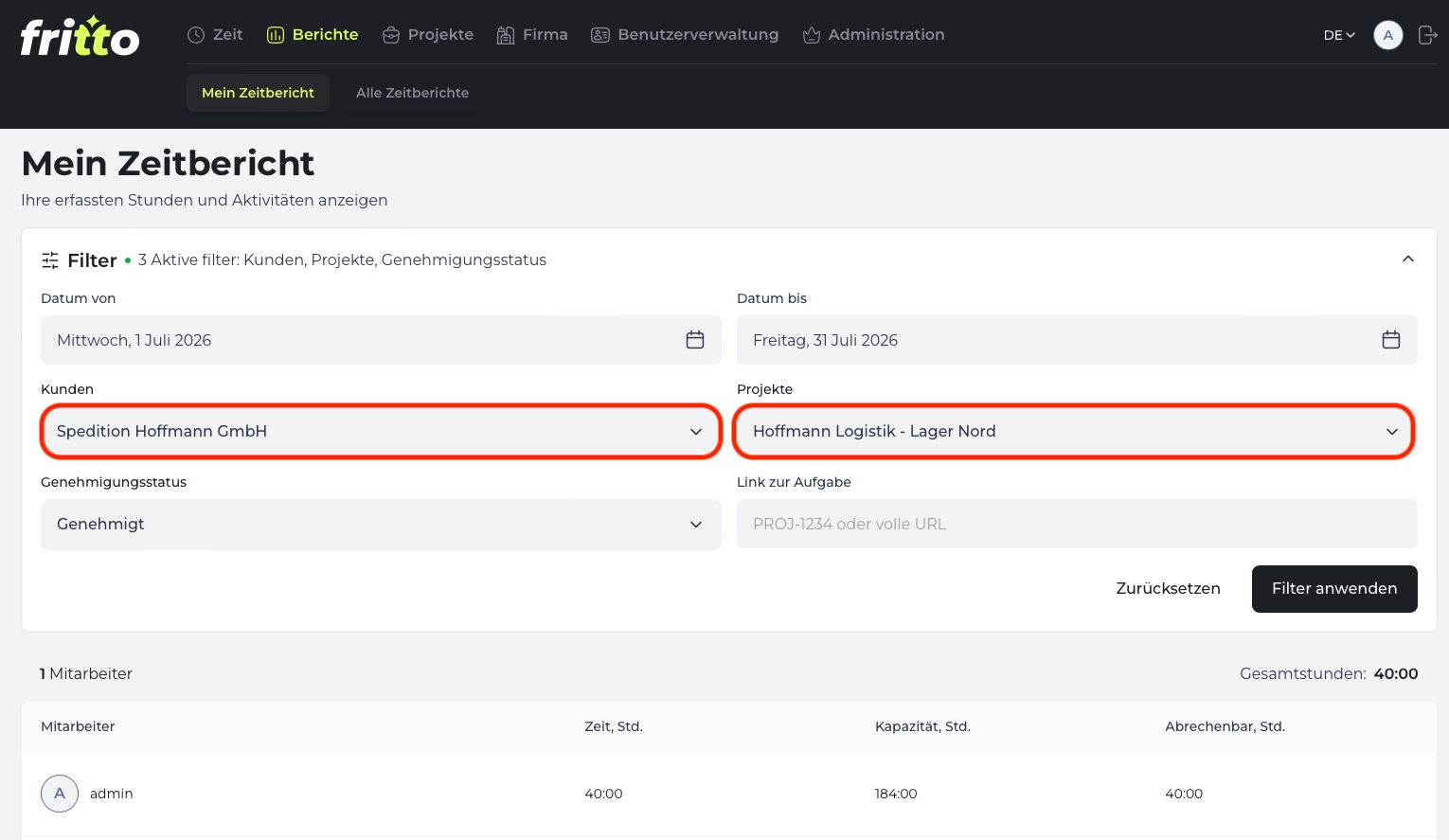Click the 3 Aktive filter summary text
This screenshot has width=1449, height=840.
point(342,260)
